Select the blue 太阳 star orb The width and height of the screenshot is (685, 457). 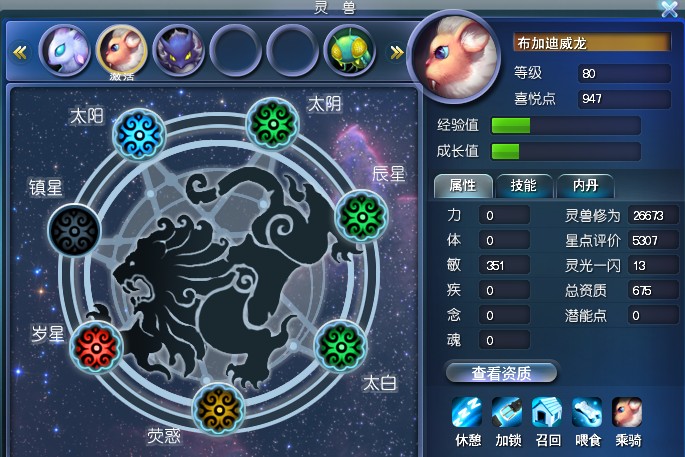138,134
